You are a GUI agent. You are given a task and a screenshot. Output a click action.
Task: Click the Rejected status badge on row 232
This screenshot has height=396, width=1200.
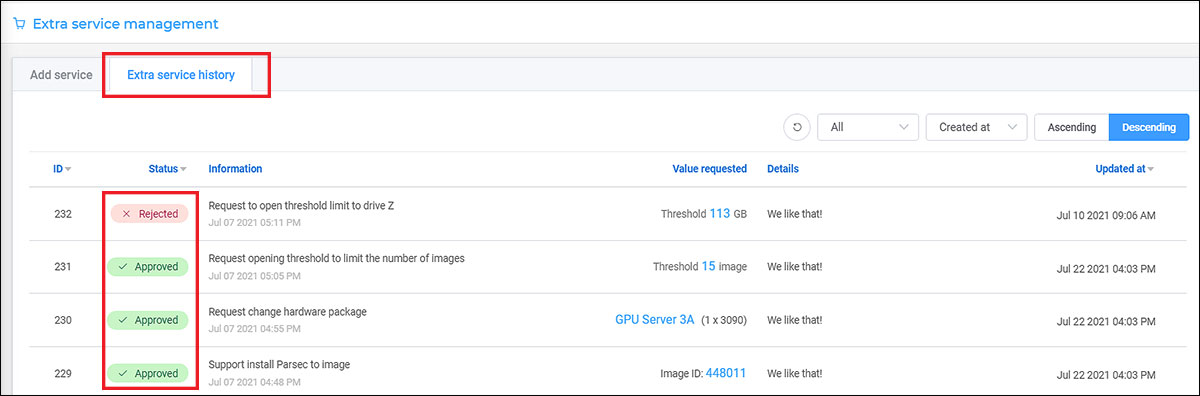(148, 213)
